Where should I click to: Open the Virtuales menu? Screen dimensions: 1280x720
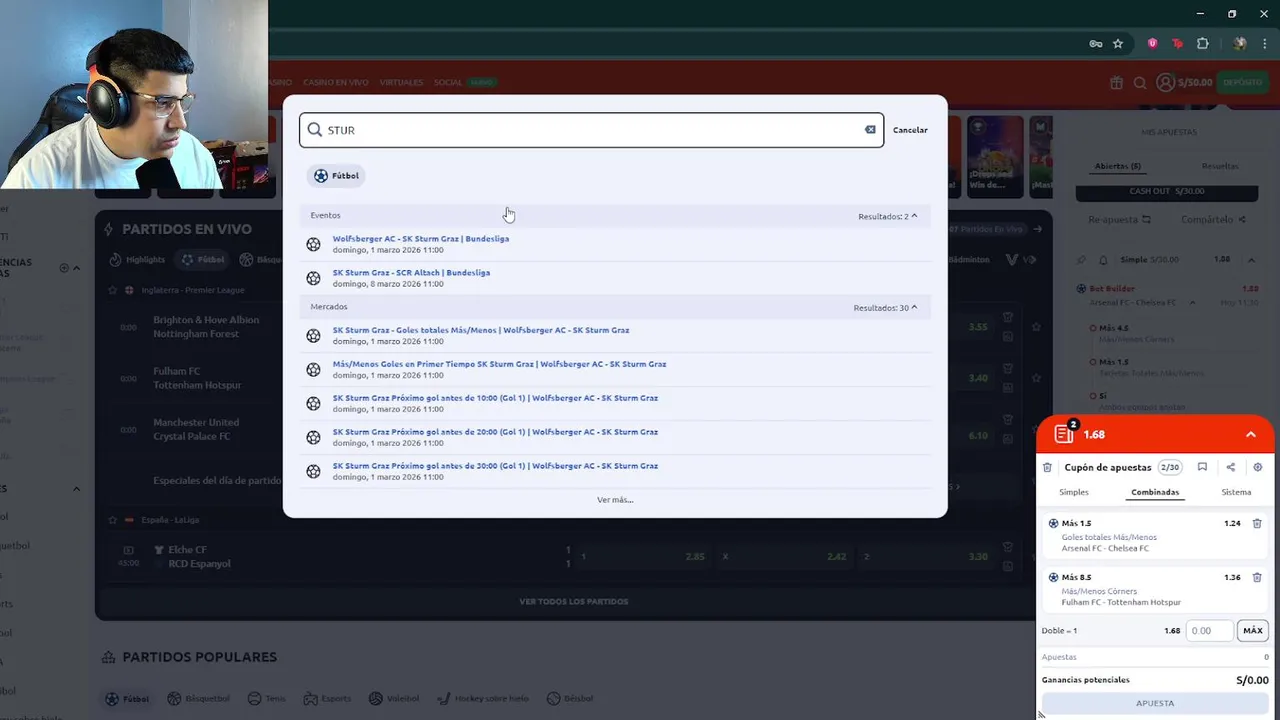[x=401, y=82]
